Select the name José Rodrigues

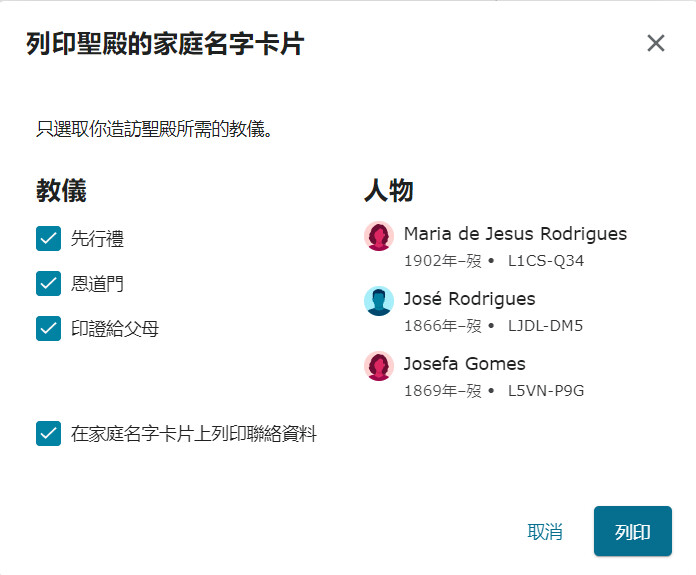tap(469, 299)
